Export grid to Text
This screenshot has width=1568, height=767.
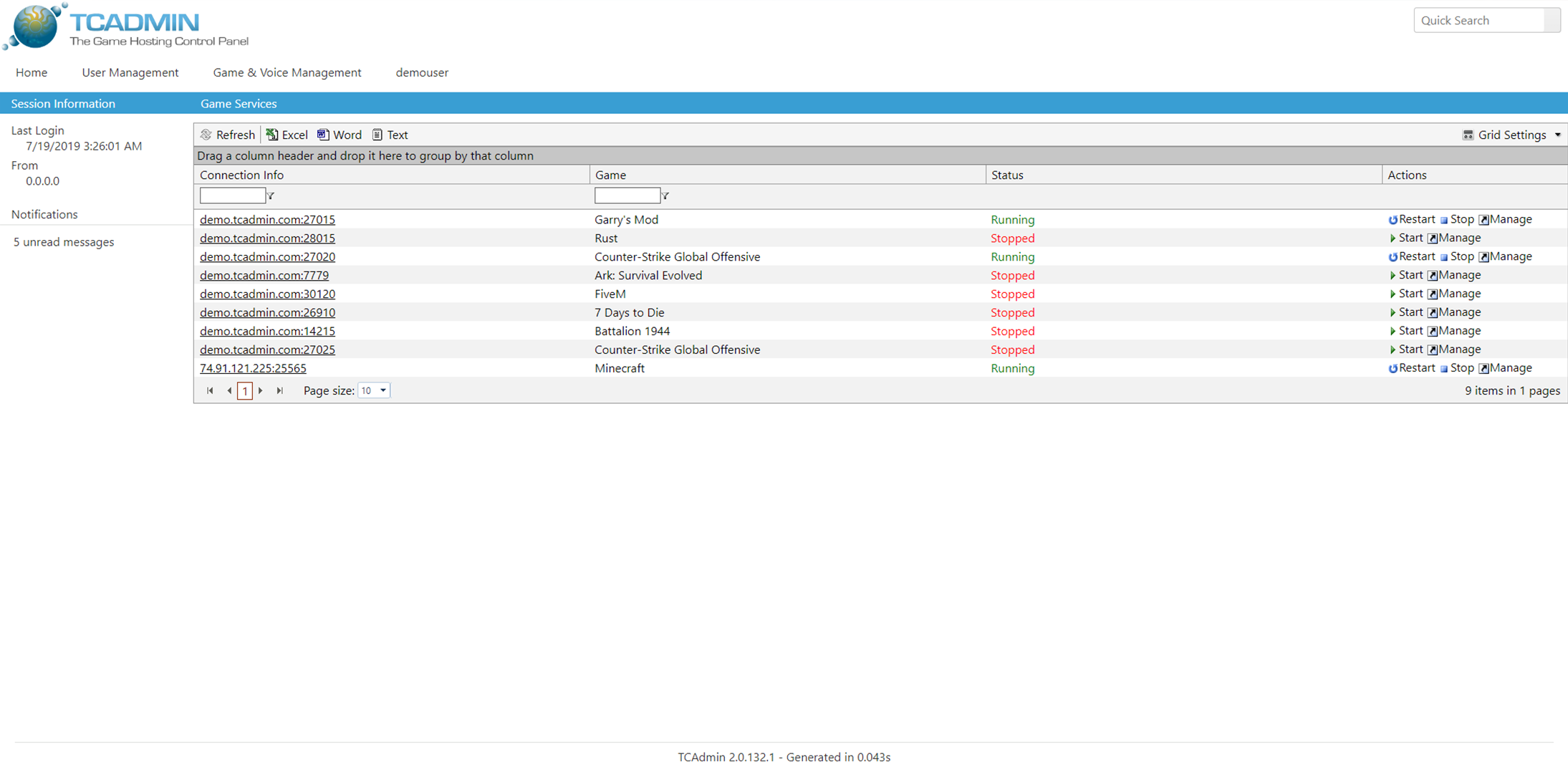click(390, 135)
